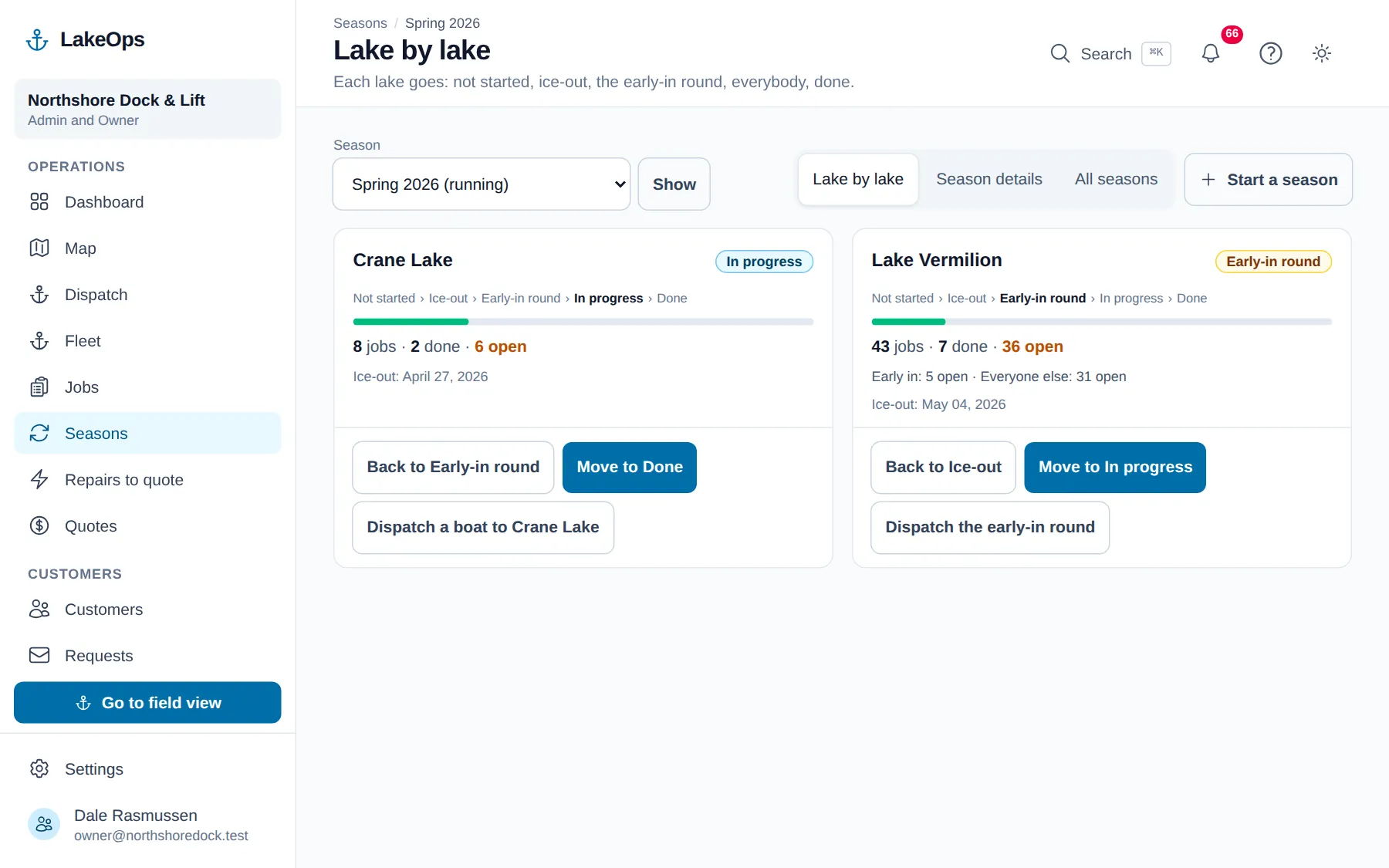Click the Early-in round status badge

(x=1273, y=262)
